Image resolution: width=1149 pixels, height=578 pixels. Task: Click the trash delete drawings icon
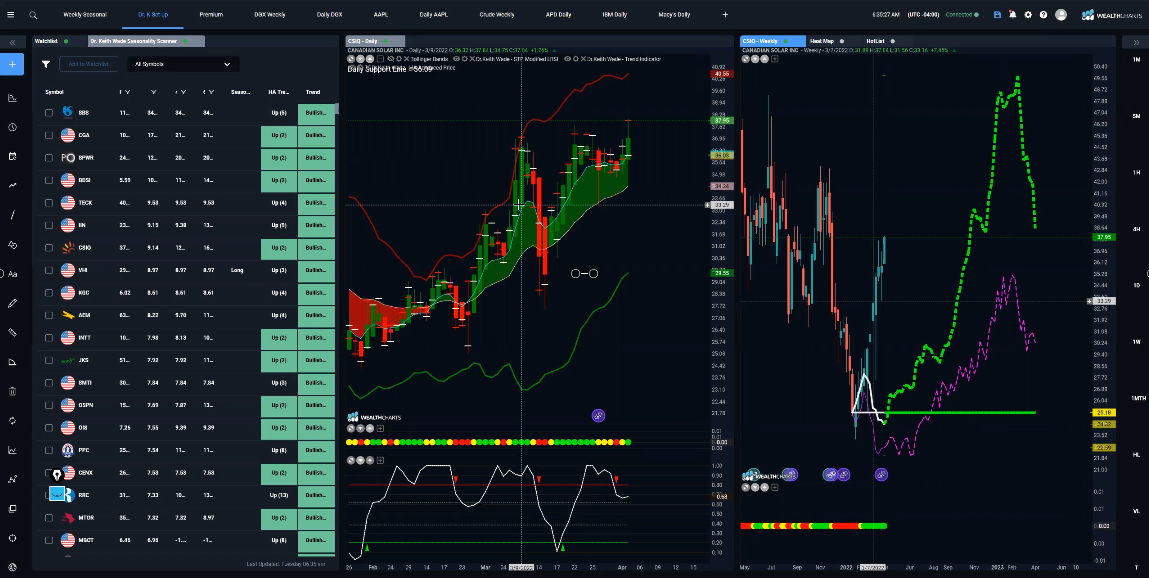coord(12,391)
